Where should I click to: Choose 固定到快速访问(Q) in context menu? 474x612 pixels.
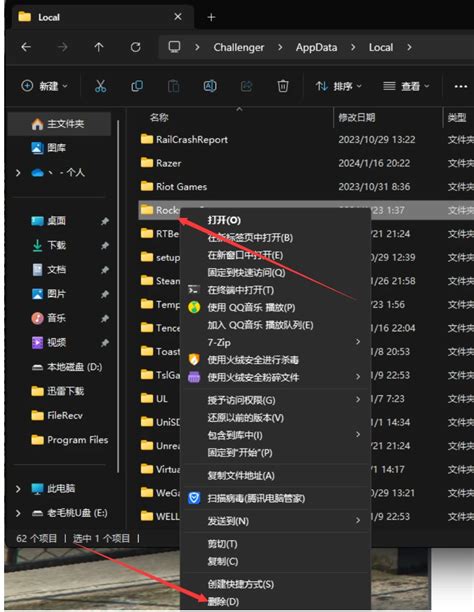coord(246,272)
